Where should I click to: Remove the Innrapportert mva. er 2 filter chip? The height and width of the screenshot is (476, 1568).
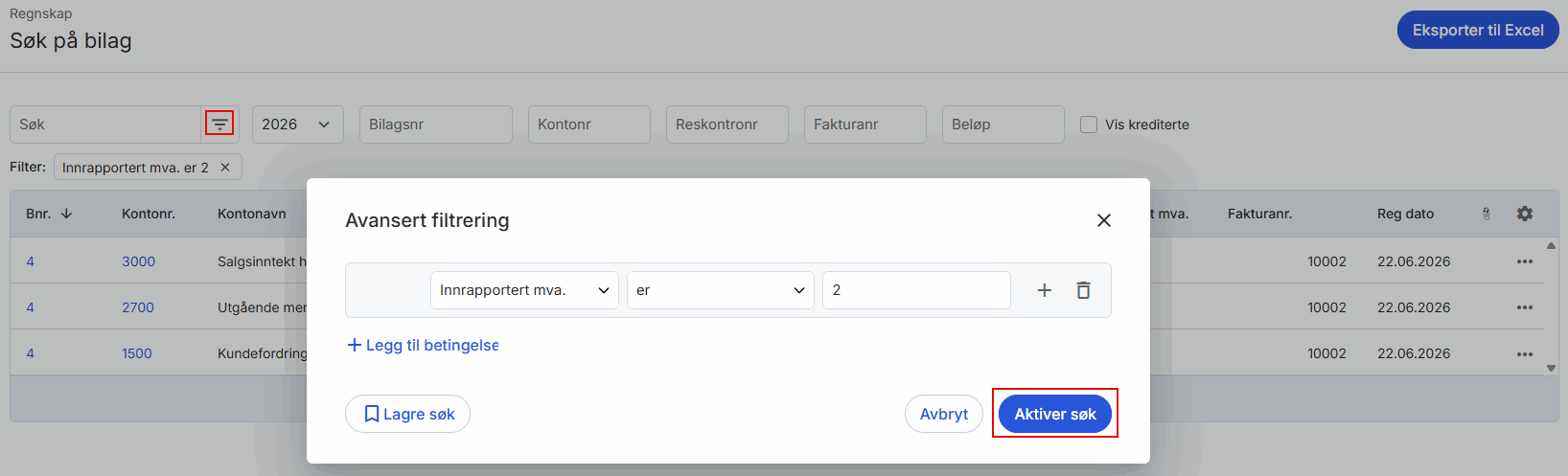click(225, 167)
